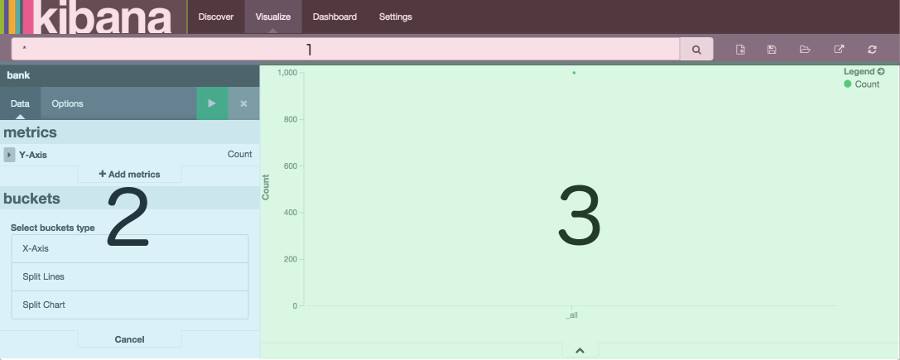Save the visualization with the floppy disk icon

click(771, 49)
